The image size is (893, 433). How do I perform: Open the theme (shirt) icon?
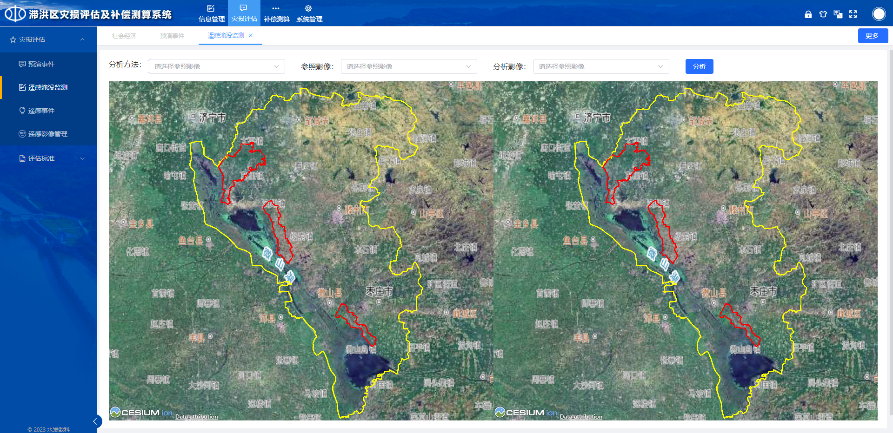(x=823, y=14)
